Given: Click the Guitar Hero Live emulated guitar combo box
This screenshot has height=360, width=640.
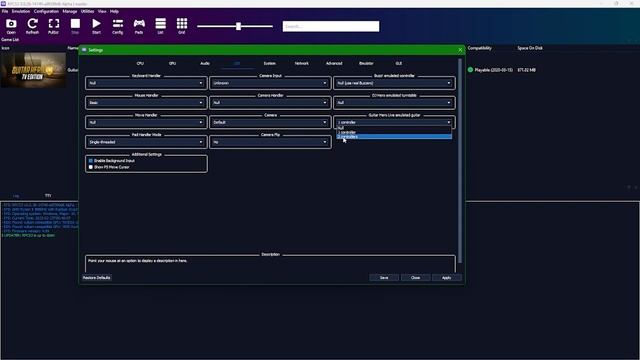Looking at the screenshot, I should point(394,122).
